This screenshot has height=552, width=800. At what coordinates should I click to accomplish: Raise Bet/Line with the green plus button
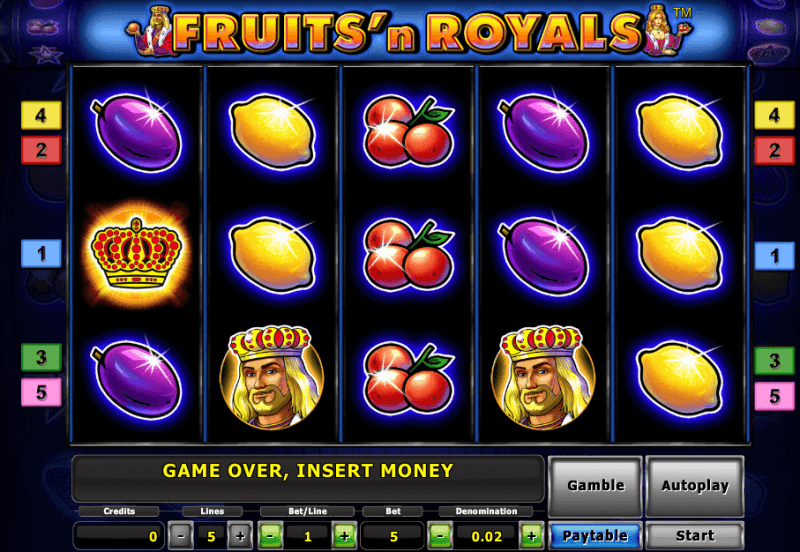pos(344,536)
